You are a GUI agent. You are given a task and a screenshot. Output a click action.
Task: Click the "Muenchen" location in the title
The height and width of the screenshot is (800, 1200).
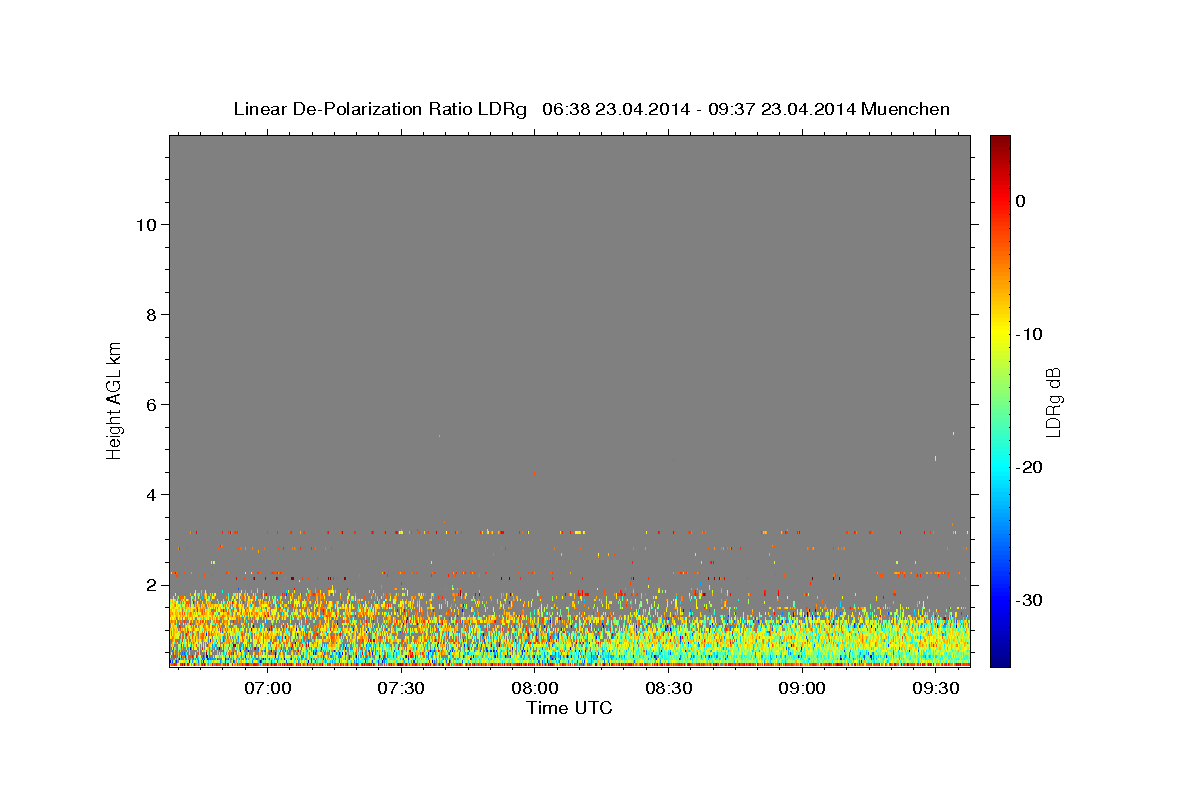click(x=906, y=109)
